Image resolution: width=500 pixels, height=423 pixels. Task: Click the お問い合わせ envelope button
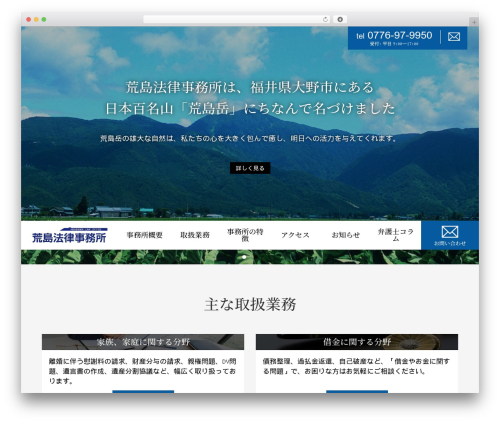tap(450, 235)
